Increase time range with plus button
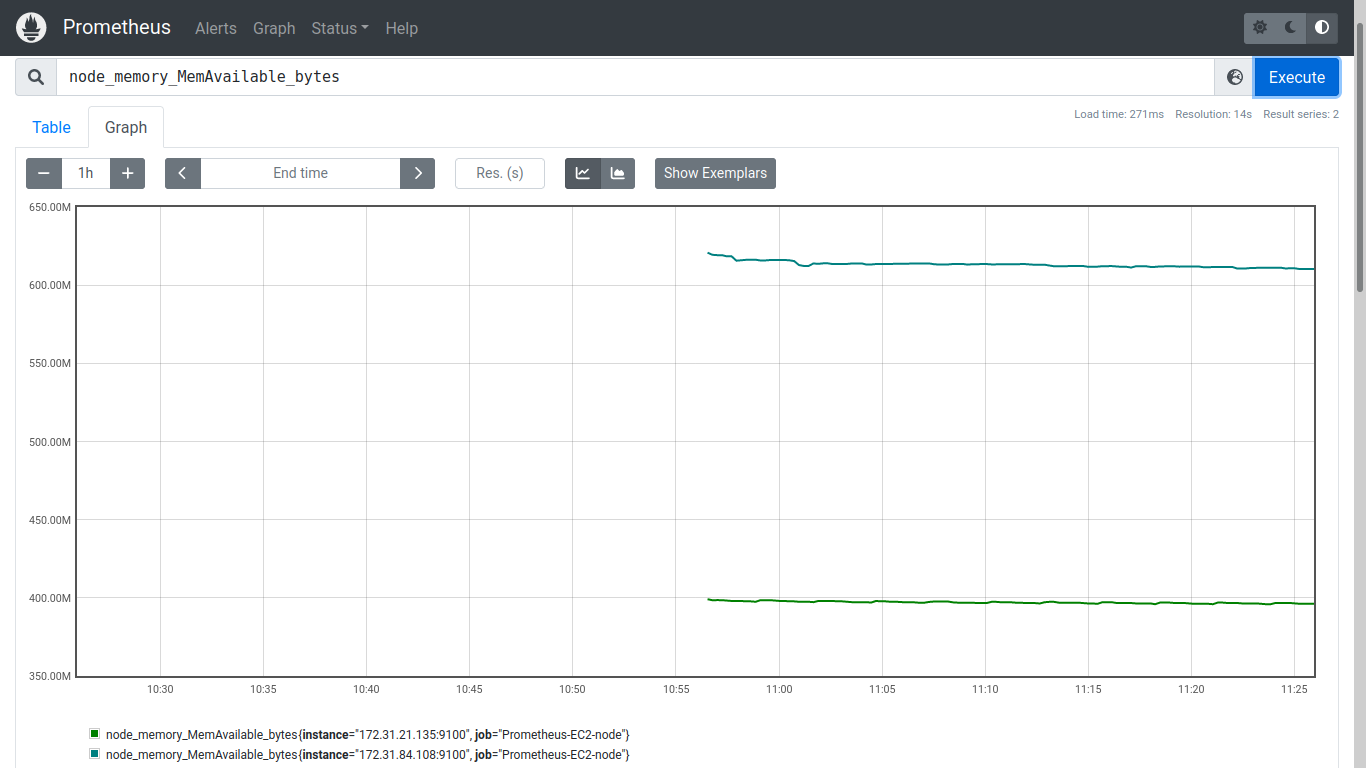The height and width of the screenshot is (768, 1366). click(x=127, y=173)
